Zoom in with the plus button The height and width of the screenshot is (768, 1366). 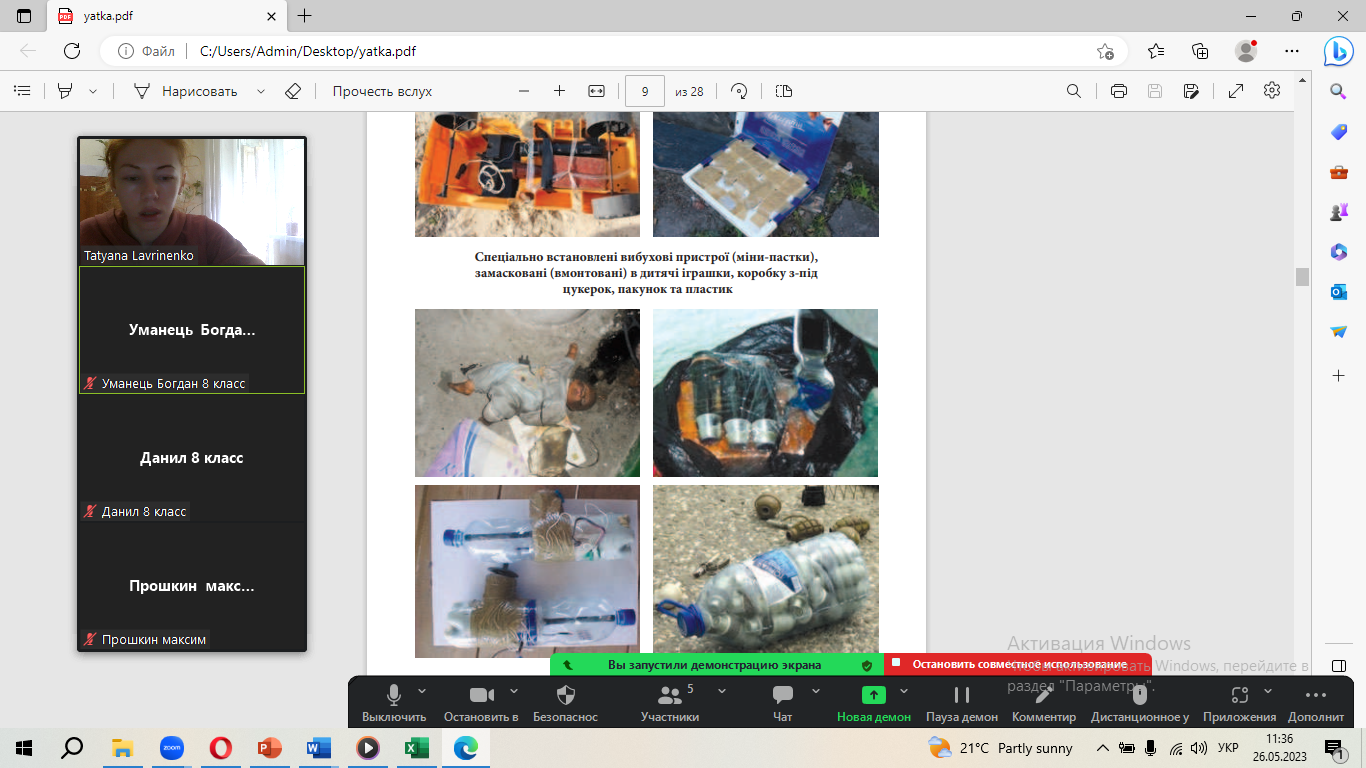(x=559, y=91)
